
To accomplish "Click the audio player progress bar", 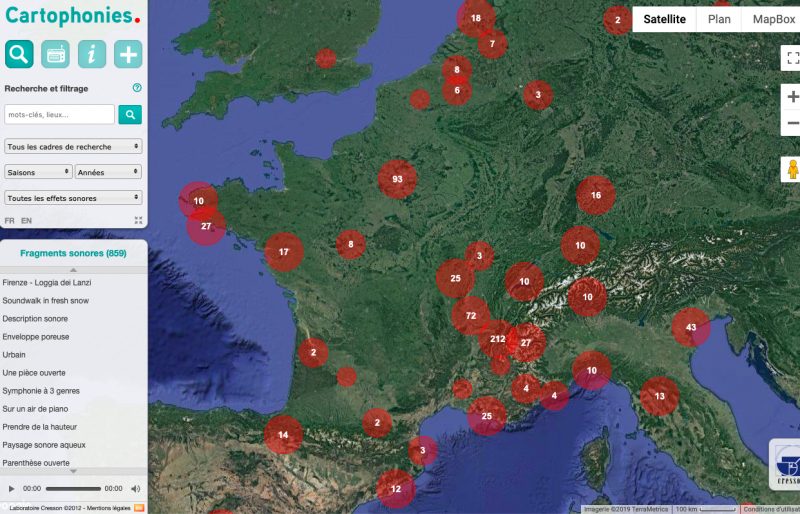I will click(x=73, y=489).
